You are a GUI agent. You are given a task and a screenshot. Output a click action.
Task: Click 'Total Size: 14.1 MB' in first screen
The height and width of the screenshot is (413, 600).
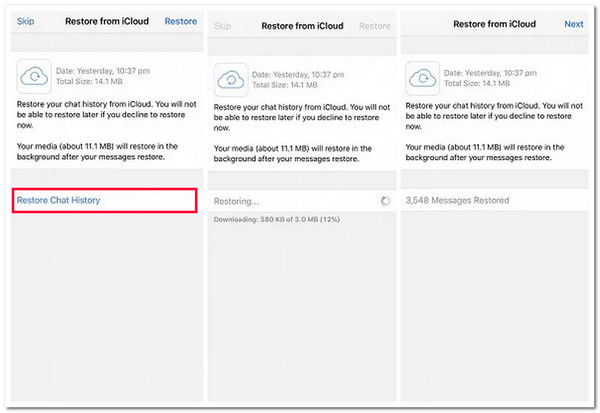click(89, 82)
